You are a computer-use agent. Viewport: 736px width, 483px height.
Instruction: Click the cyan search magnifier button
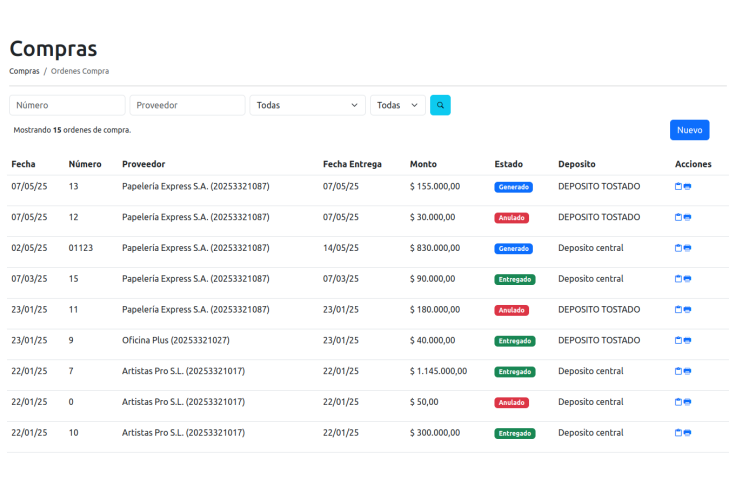point(440,105)
